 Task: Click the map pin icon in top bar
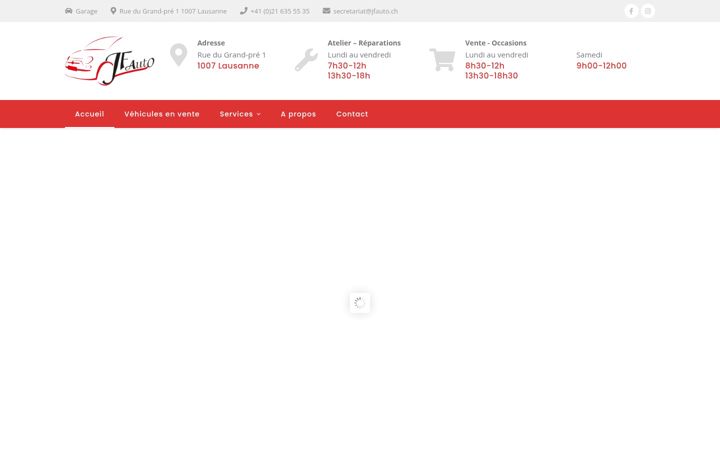[x=113, y=11]
